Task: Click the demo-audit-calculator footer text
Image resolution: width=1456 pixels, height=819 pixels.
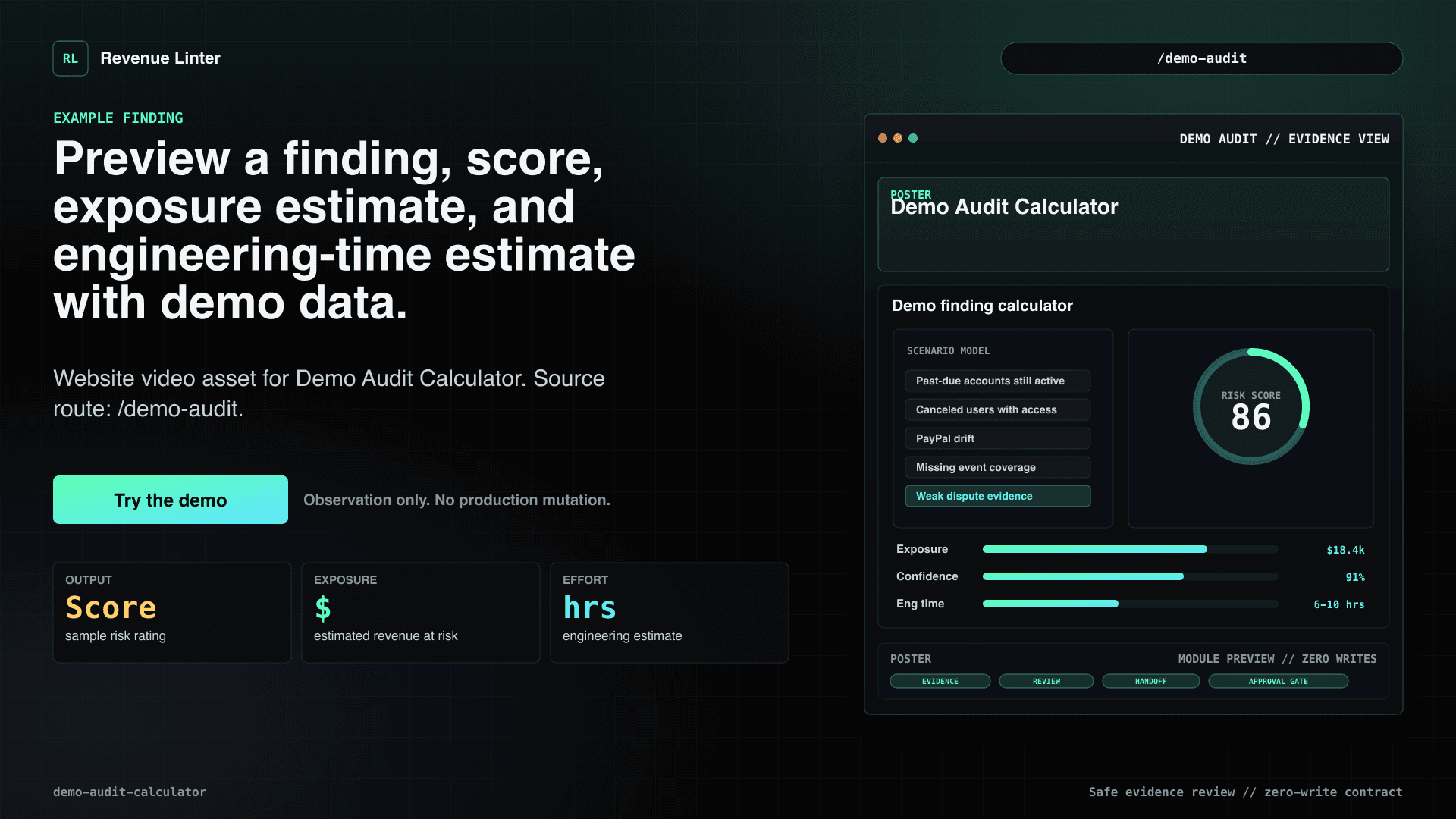Action: click(130, 792)
